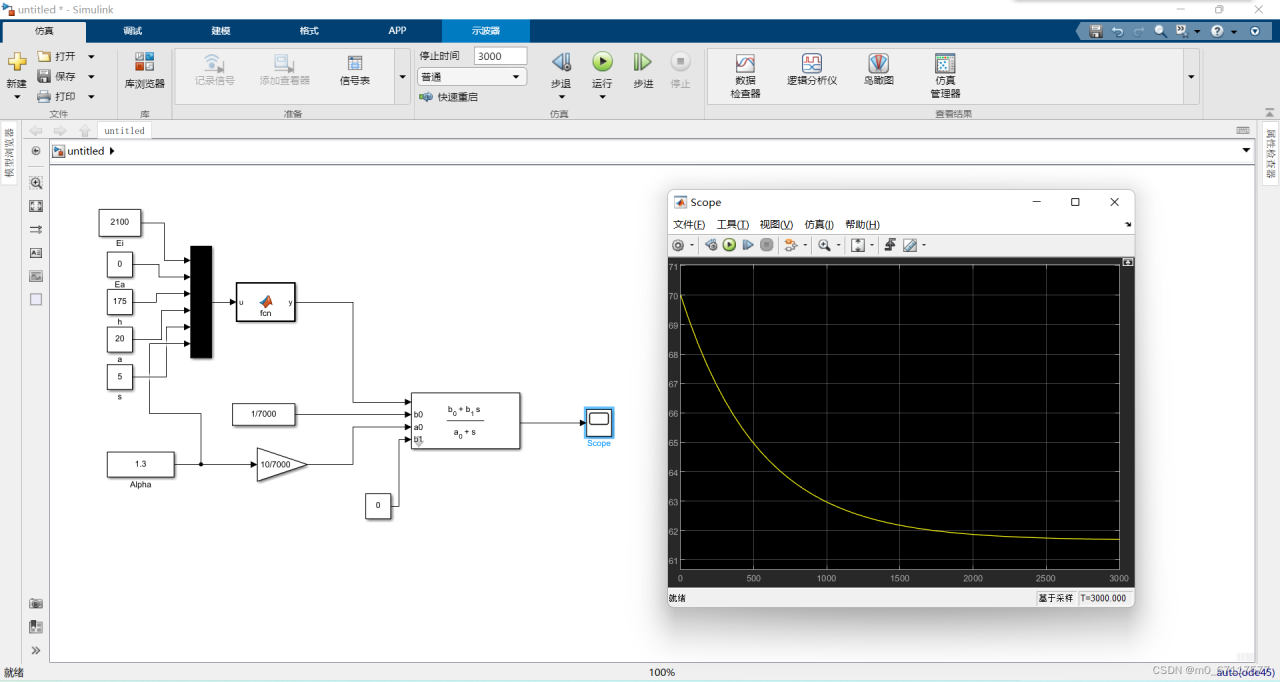The image size is (1280, 682).
Task: Switch to the Modeling (建模) tab
Action: pos(221,31)
